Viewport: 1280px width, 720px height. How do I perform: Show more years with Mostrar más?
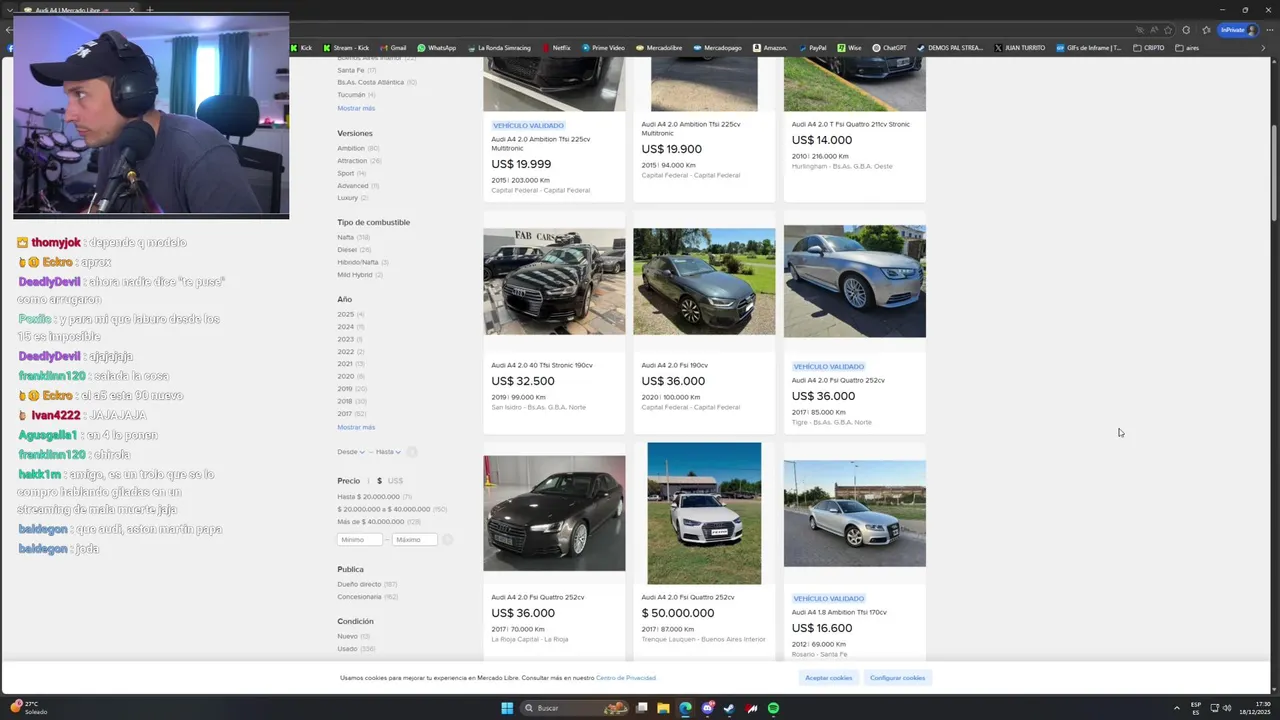click(x=356, y=427)
